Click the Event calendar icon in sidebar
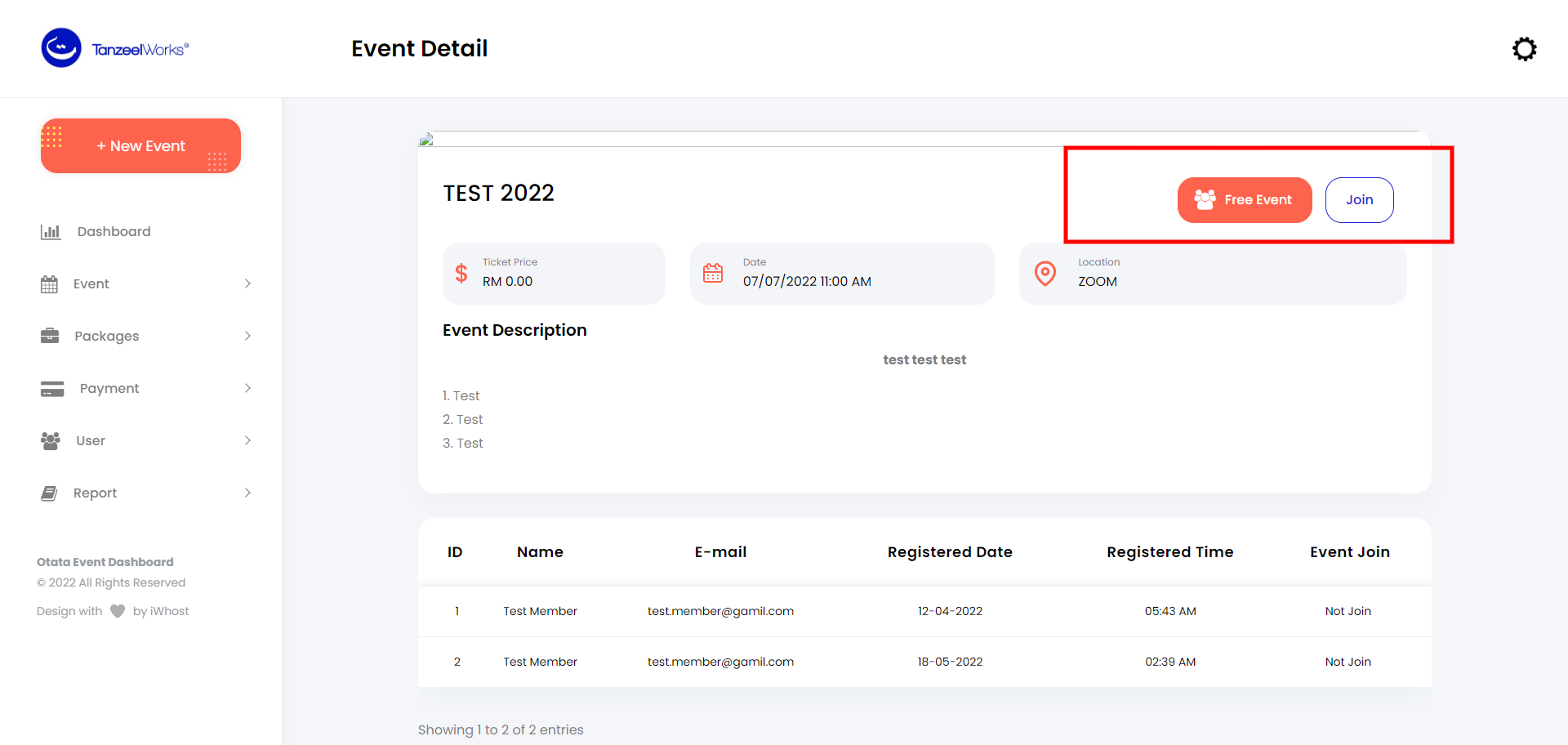 click(50, 284)
